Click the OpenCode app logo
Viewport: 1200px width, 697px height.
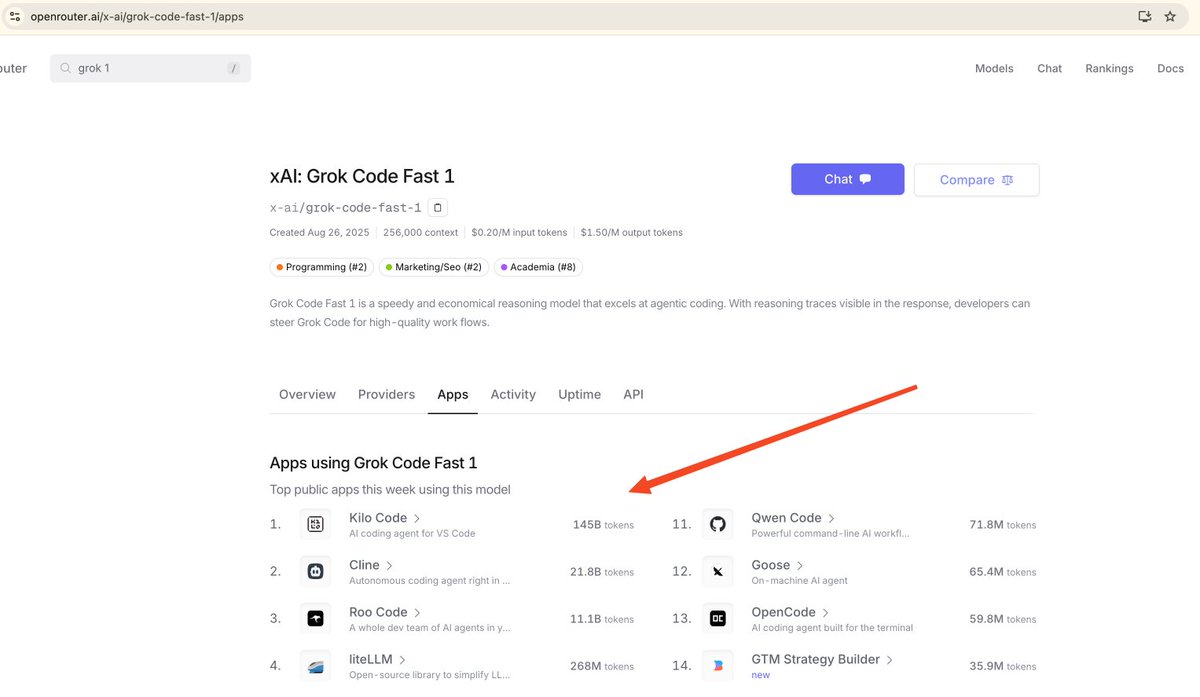pyautogui.click(x=717, y=618)
